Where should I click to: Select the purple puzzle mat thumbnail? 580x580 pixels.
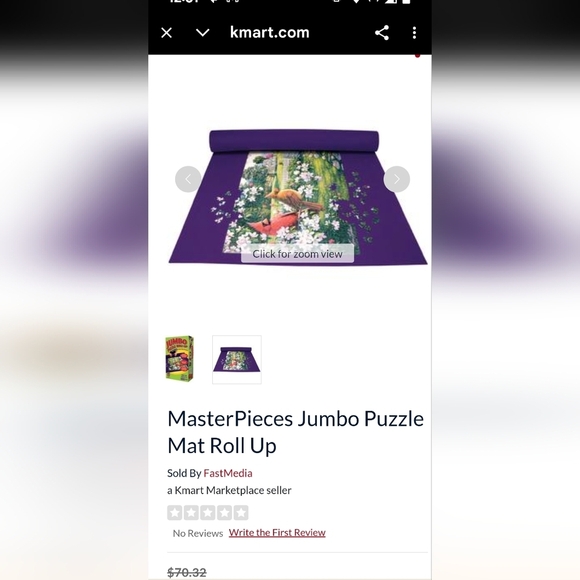[x=237, y=360]
